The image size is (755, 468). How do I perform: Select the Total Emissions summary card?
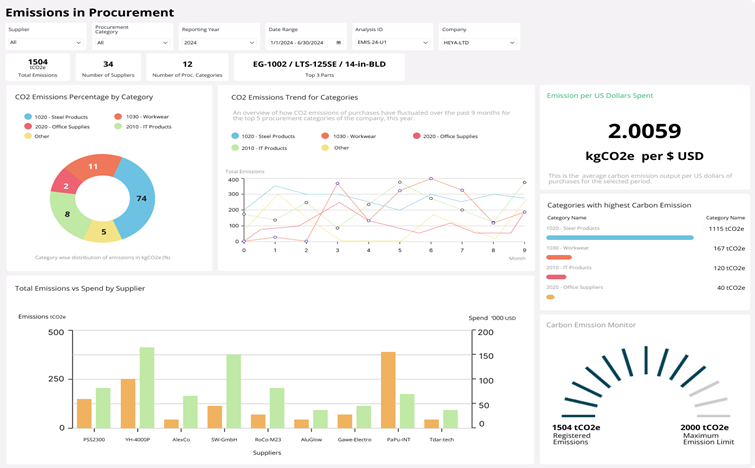(38, 67)
